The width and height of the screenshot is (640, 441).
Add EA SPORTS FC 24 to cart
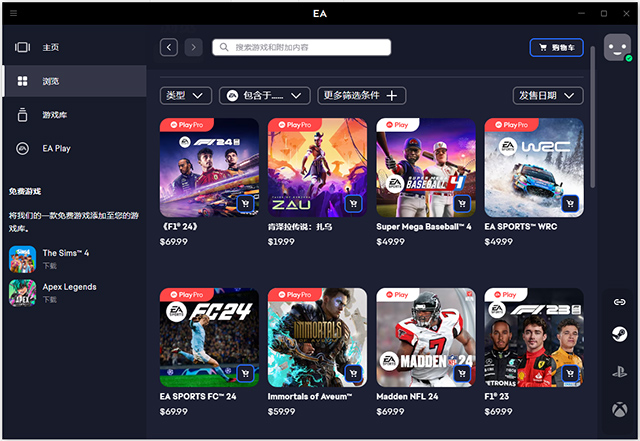coord(245,374)
